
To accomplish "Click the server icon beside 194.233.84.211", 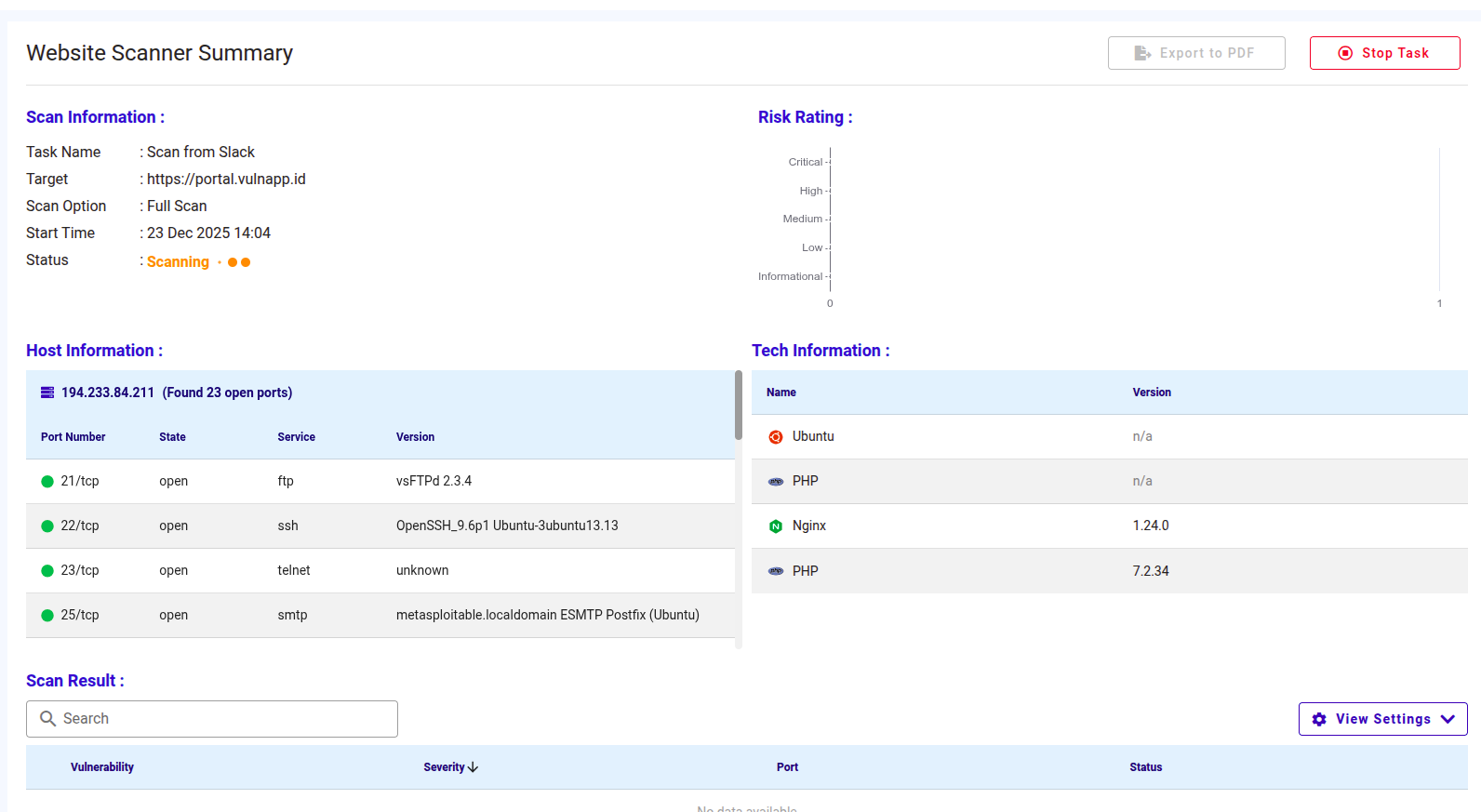I will 47,393.
